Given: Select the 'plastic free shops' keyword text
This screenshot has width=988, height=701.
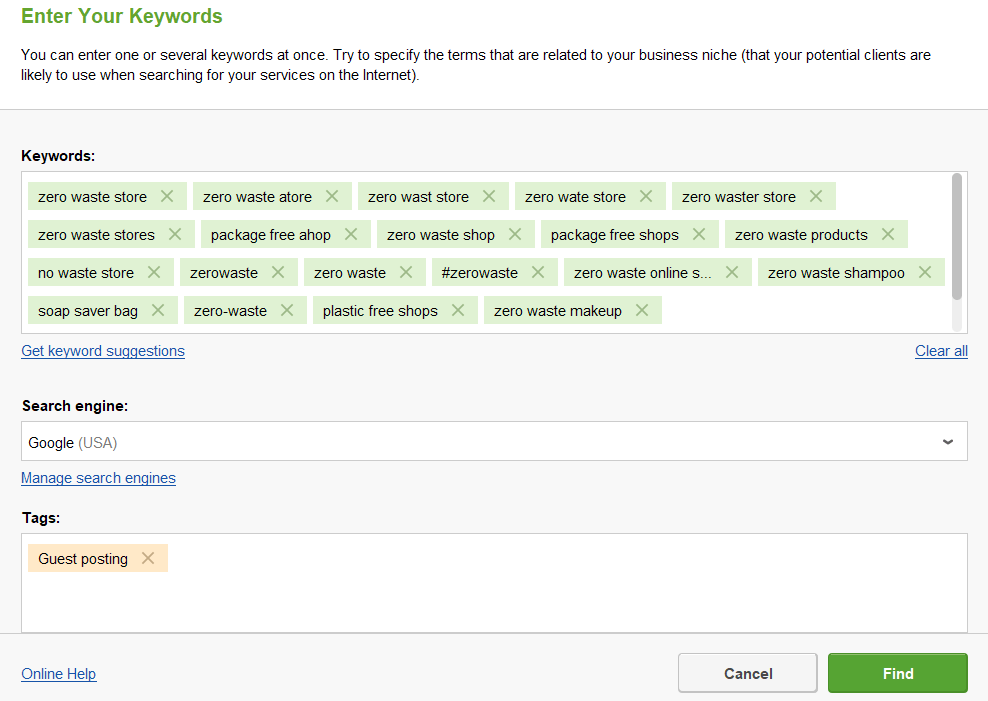Looking at the screenshot, I should (x=380, y=311).
